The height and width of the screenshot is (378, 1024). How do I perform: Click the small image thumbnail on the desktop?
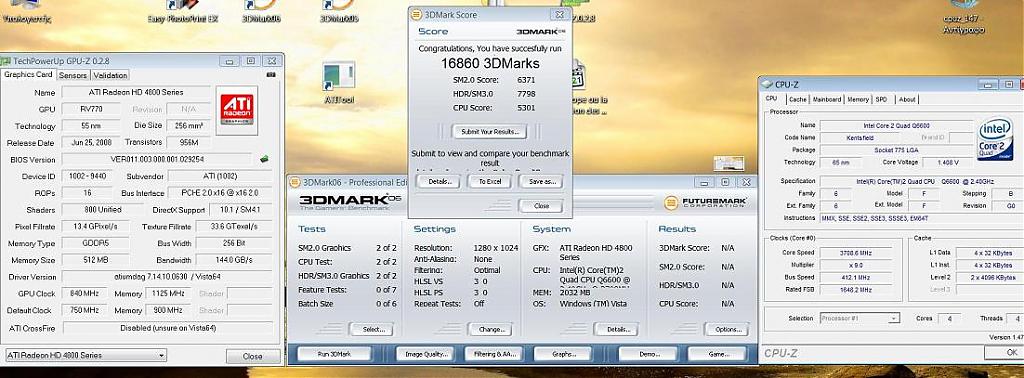pos(729,163)
